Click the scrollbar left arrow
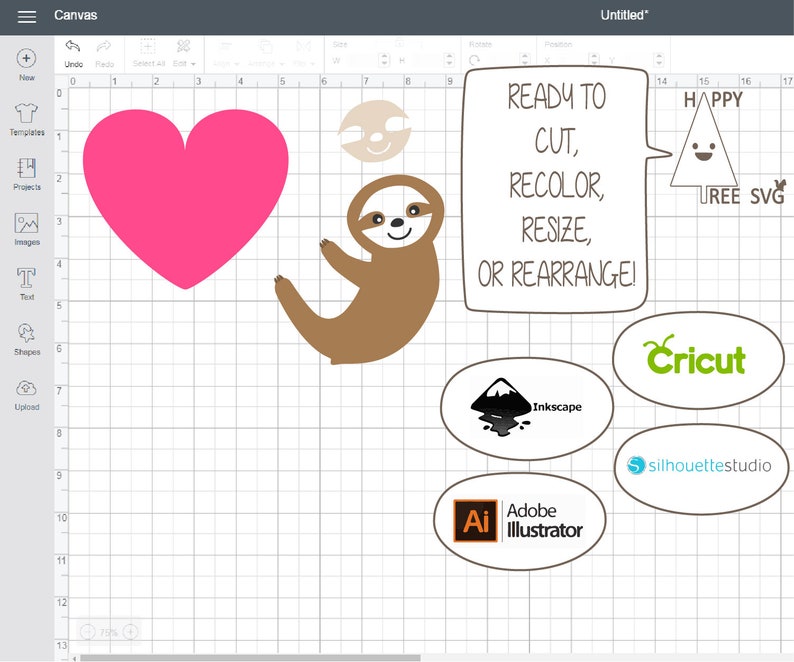This screenshot has height=662, width=794. (x=74, y=658)
